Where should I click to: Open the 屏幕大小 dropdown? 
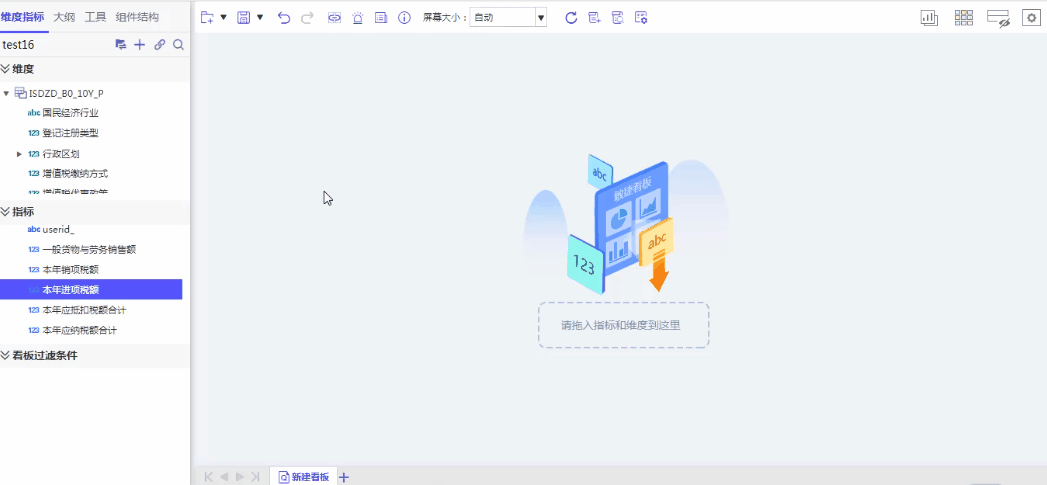point(541,18)
